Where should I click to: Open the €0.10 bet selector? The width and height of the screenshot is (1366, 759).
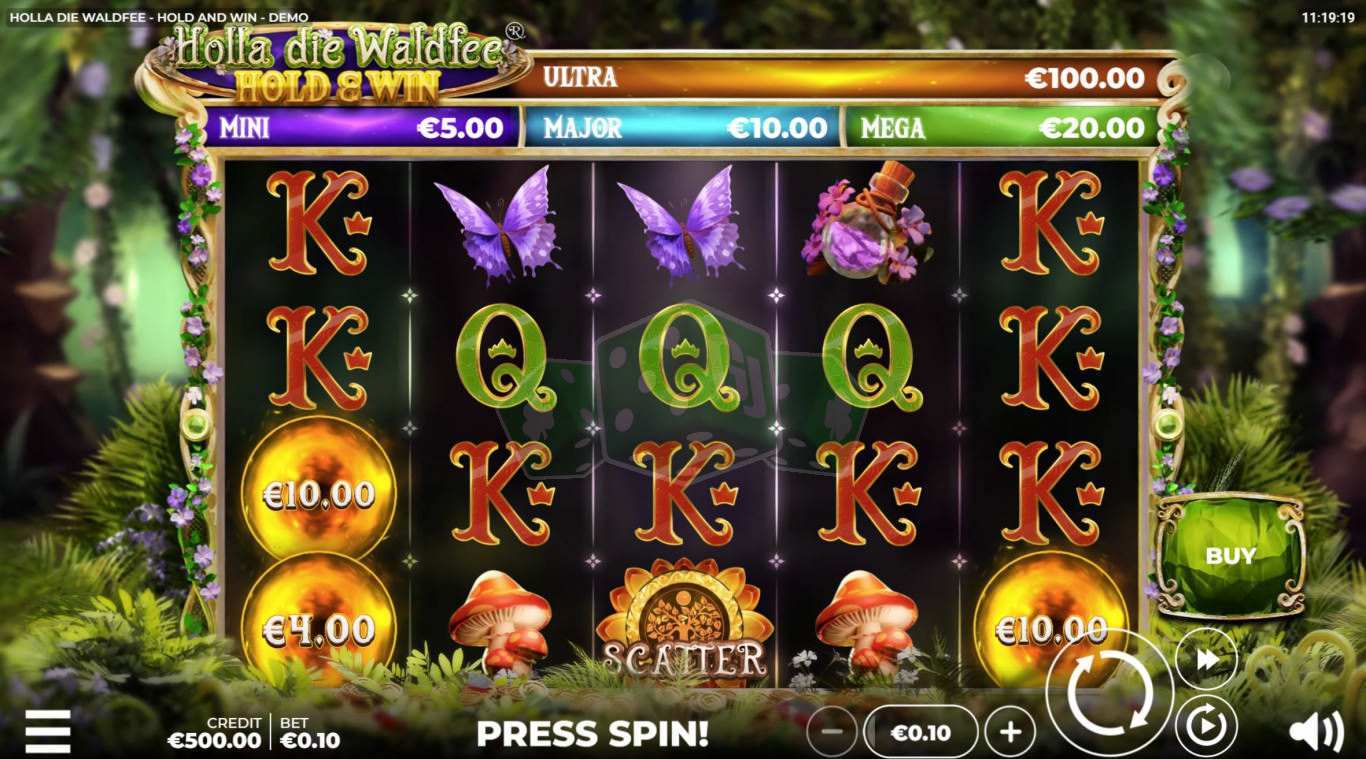pyautogui.click(x=921, y=732)
